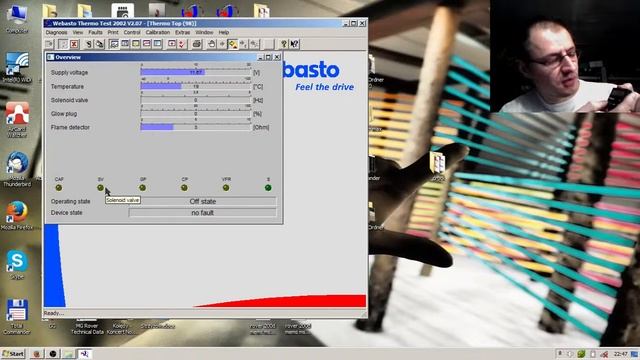The image size is (640, 360).
Task: Click the 'Ready...' status bar text
Action: (53, 313)
